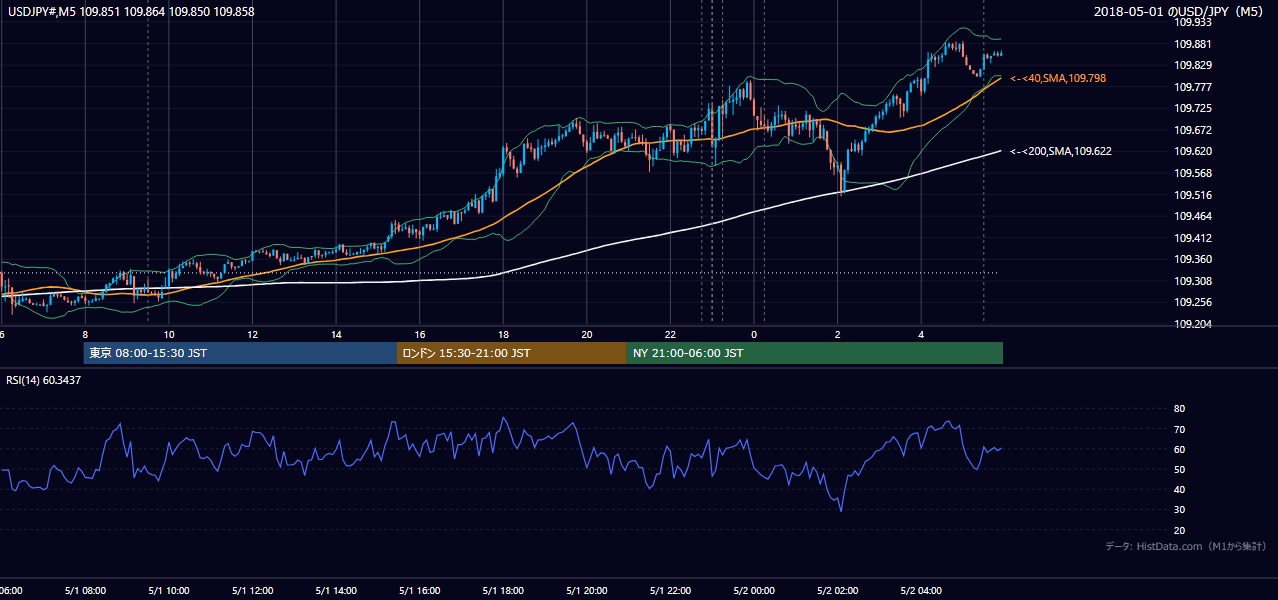The width and height of the screenshot is (1278, 600).
Task: Select the orange 40 SMA label 109.798
Action: [1058, 78]
